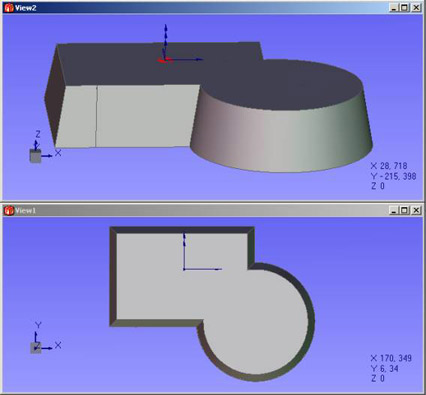The image size is (426, 395).
Task: Click the XY axis triad cube in View1
Action: tap(36, 348)
